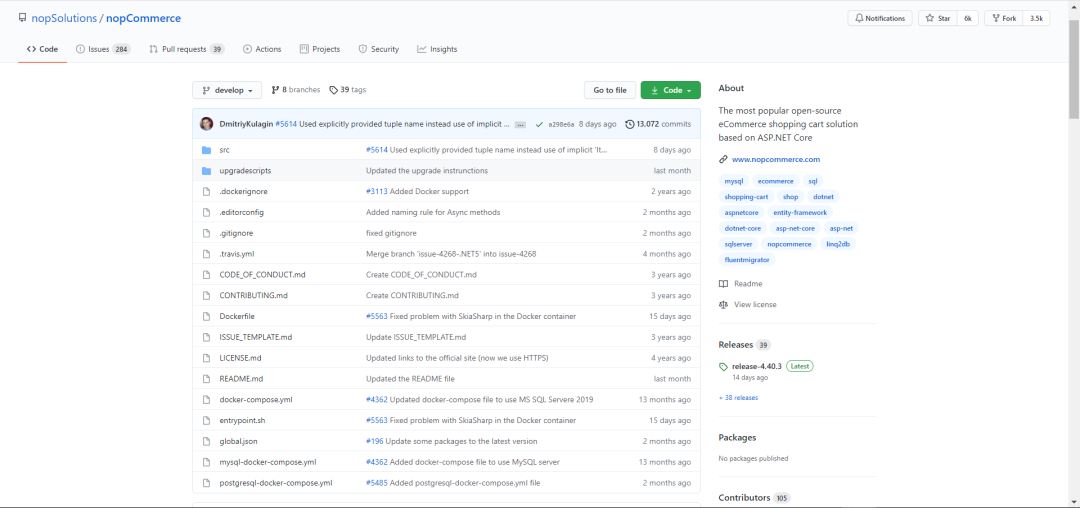Click the file icon for .gitignore
The image size is (1080, 508).
pos(206,233)
